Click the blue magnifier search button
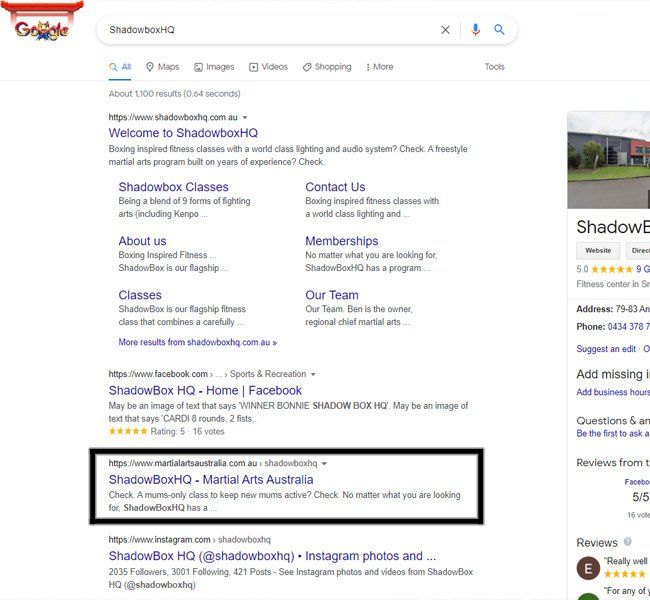 [499, 29]
